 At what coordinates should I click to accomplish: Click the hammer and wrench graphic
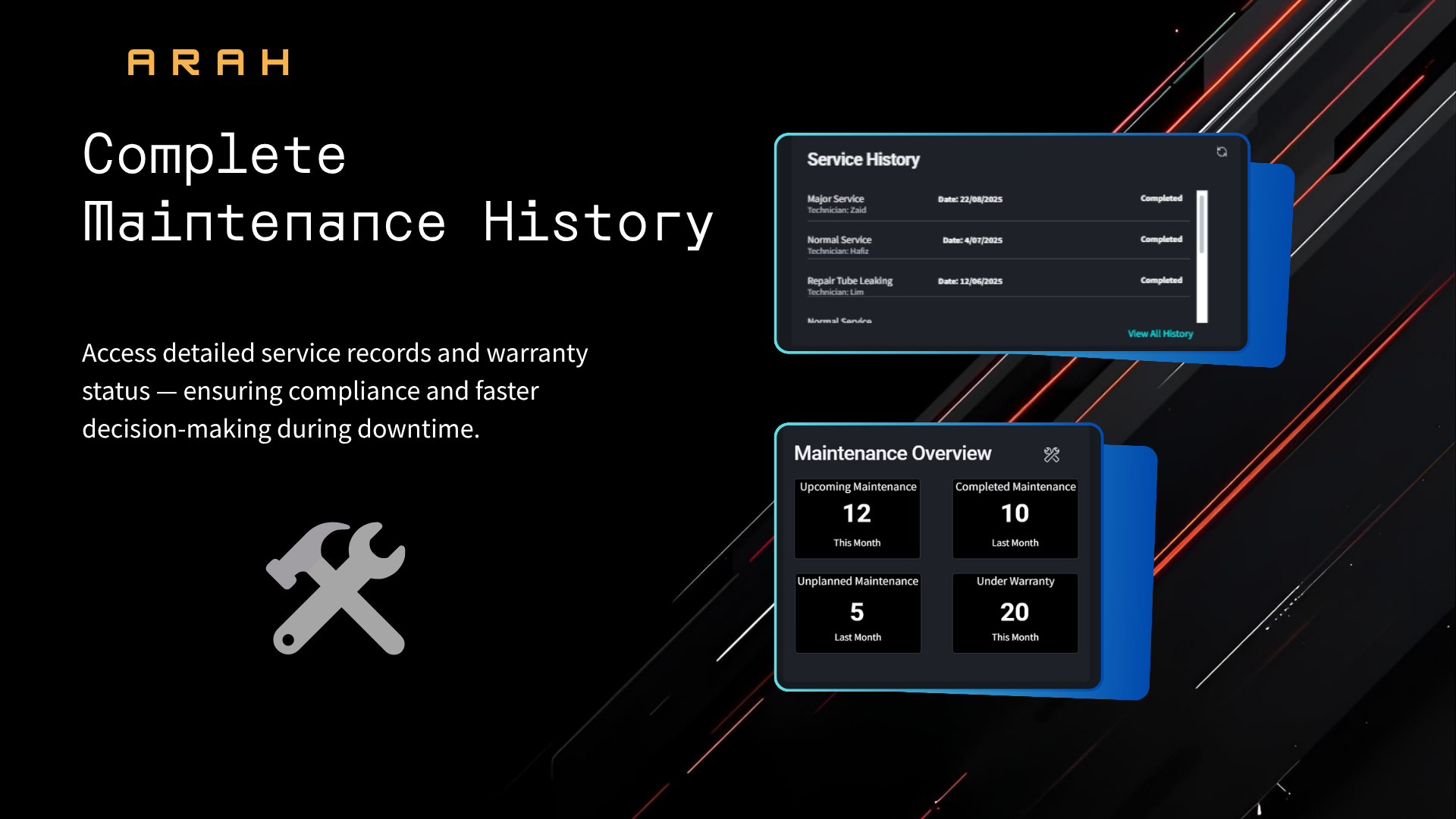coord(336,588)
